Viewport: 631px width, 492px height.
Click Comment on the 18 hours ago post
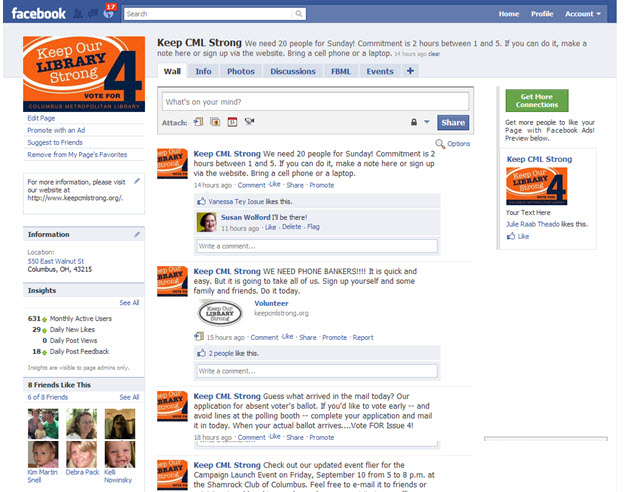click(252, 437)
